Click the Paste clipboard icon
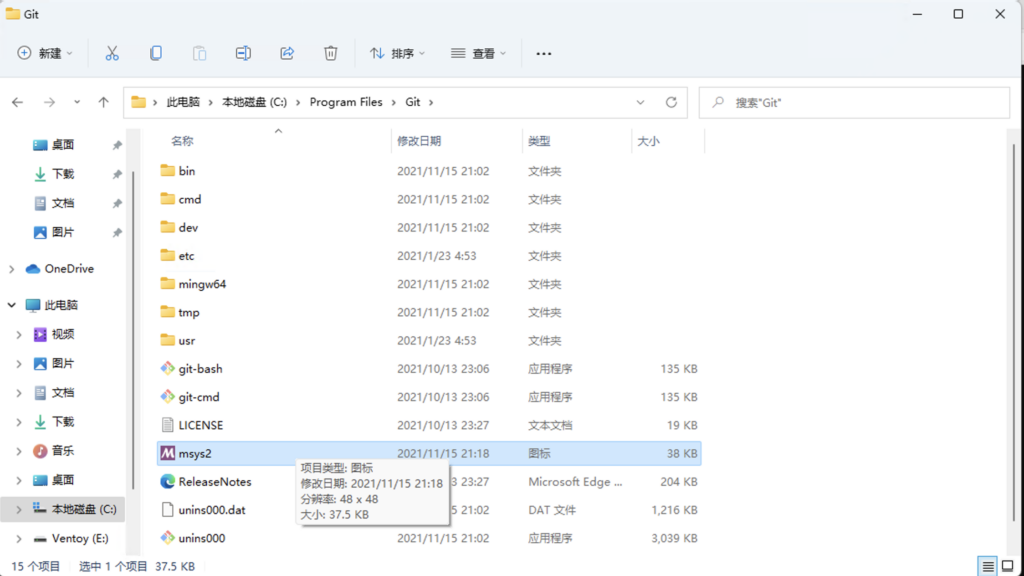The height and width of the screenshot is (576, 1024). 200,54
